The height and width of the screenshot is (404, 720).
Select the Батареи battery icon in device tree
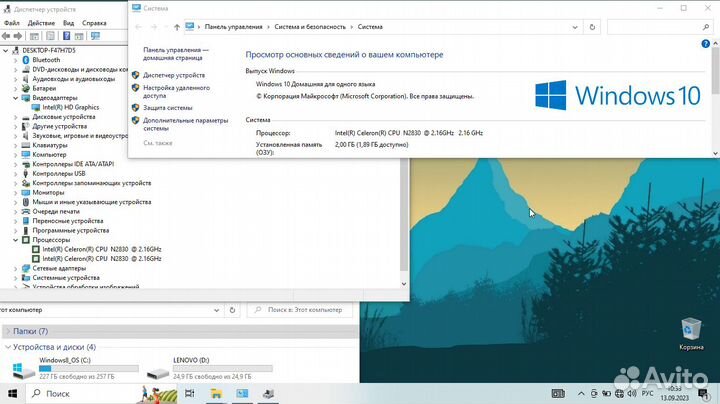click(x=26, y=88)
